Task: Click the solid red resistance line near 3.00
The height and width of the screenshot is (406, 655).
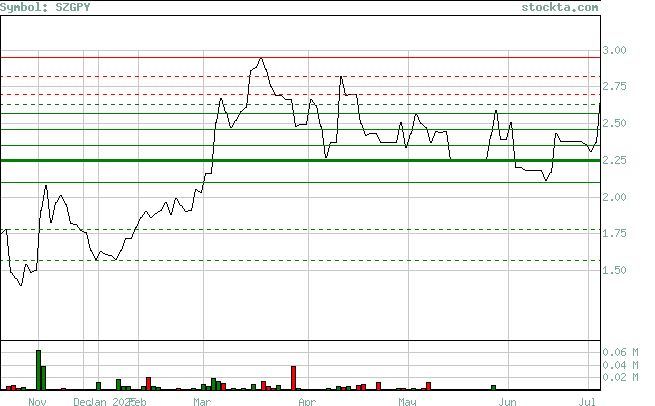Action: click(x=300, y=58)
